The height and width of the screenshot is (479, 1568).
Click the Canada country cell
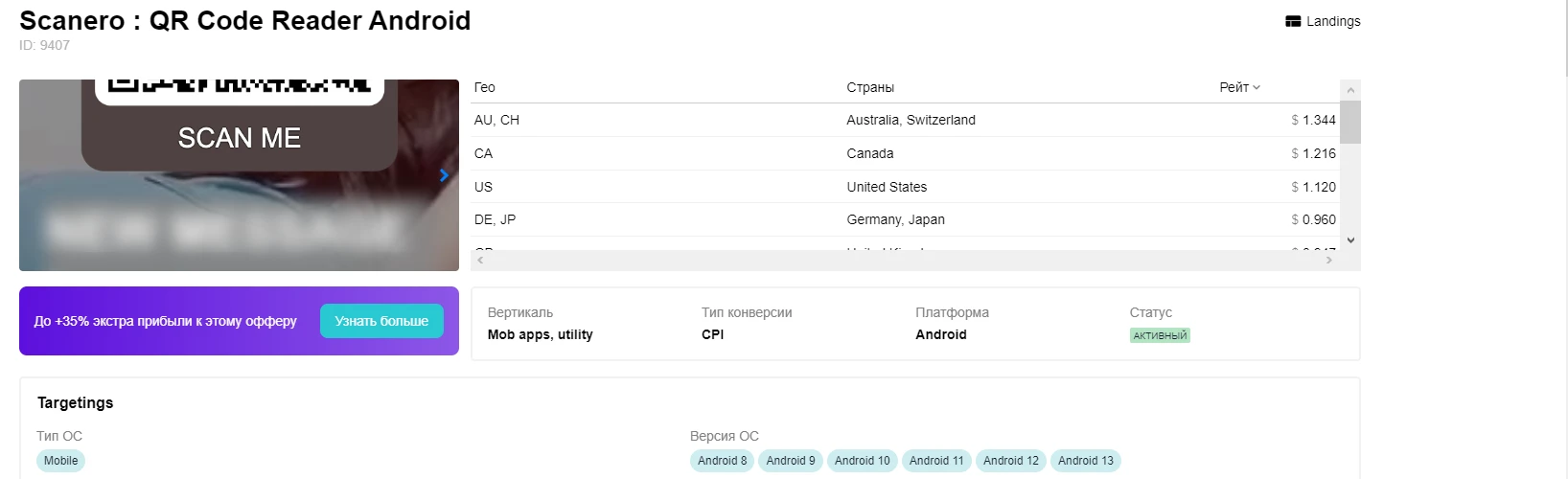(870, 153)
